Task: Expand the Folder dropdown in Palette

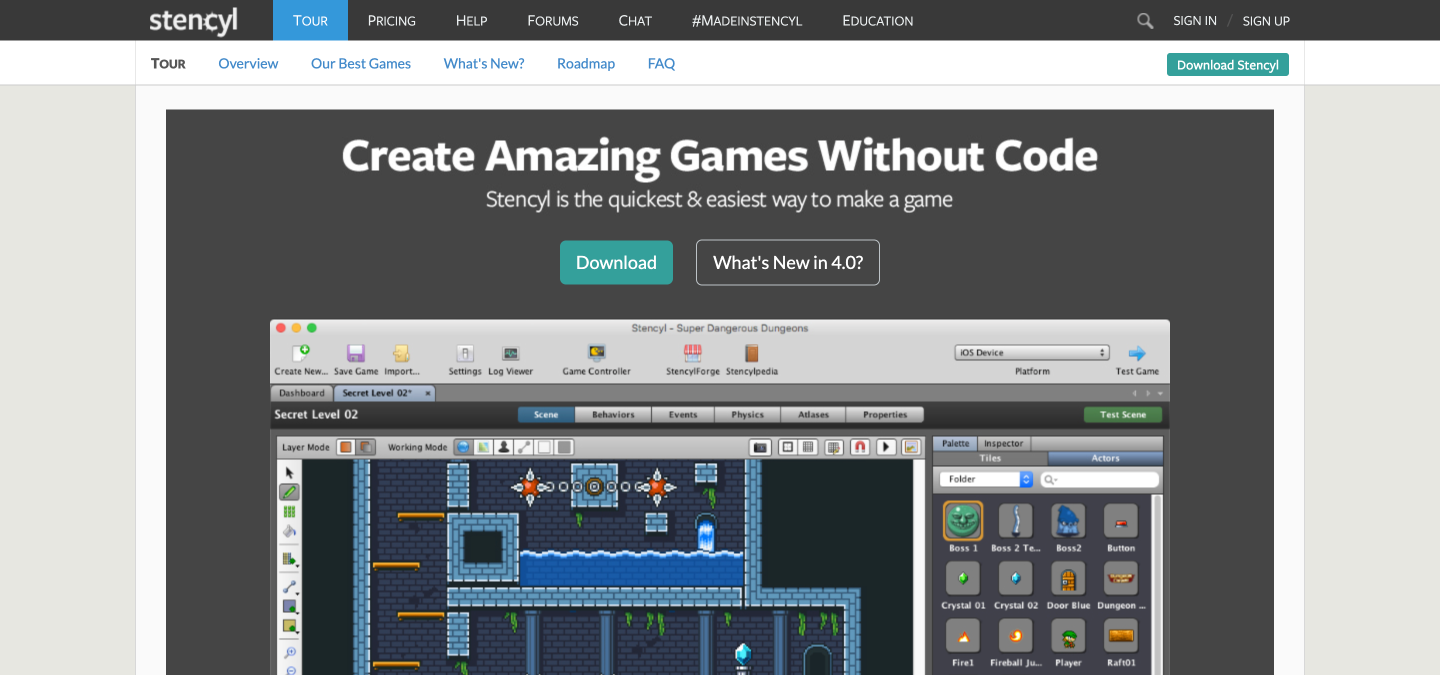Action: (x=986, y=479)
